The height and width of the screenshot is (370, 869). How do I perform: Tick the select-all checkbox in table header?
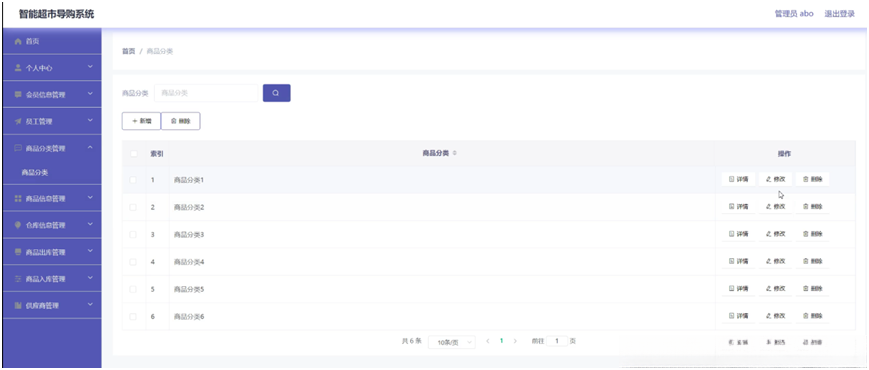(x=133, y=153)
